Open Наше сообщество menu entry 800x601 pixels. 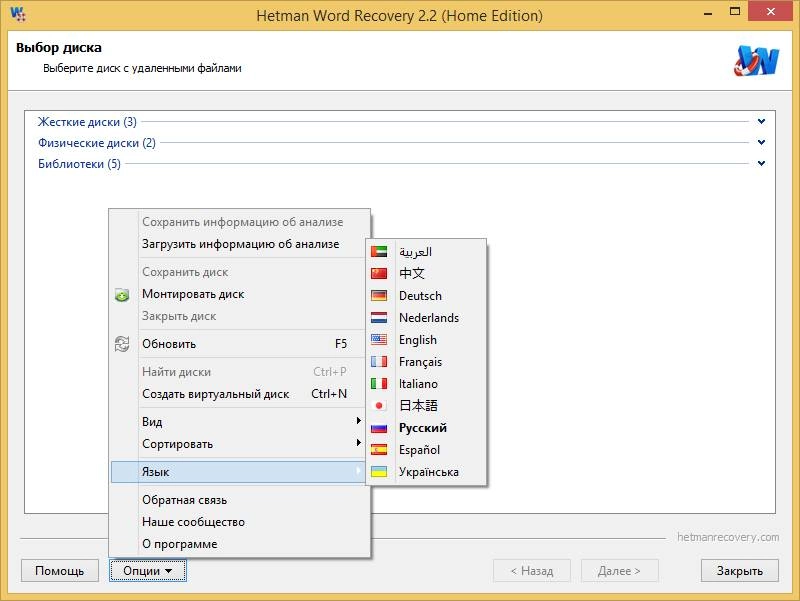click(238, 522)
